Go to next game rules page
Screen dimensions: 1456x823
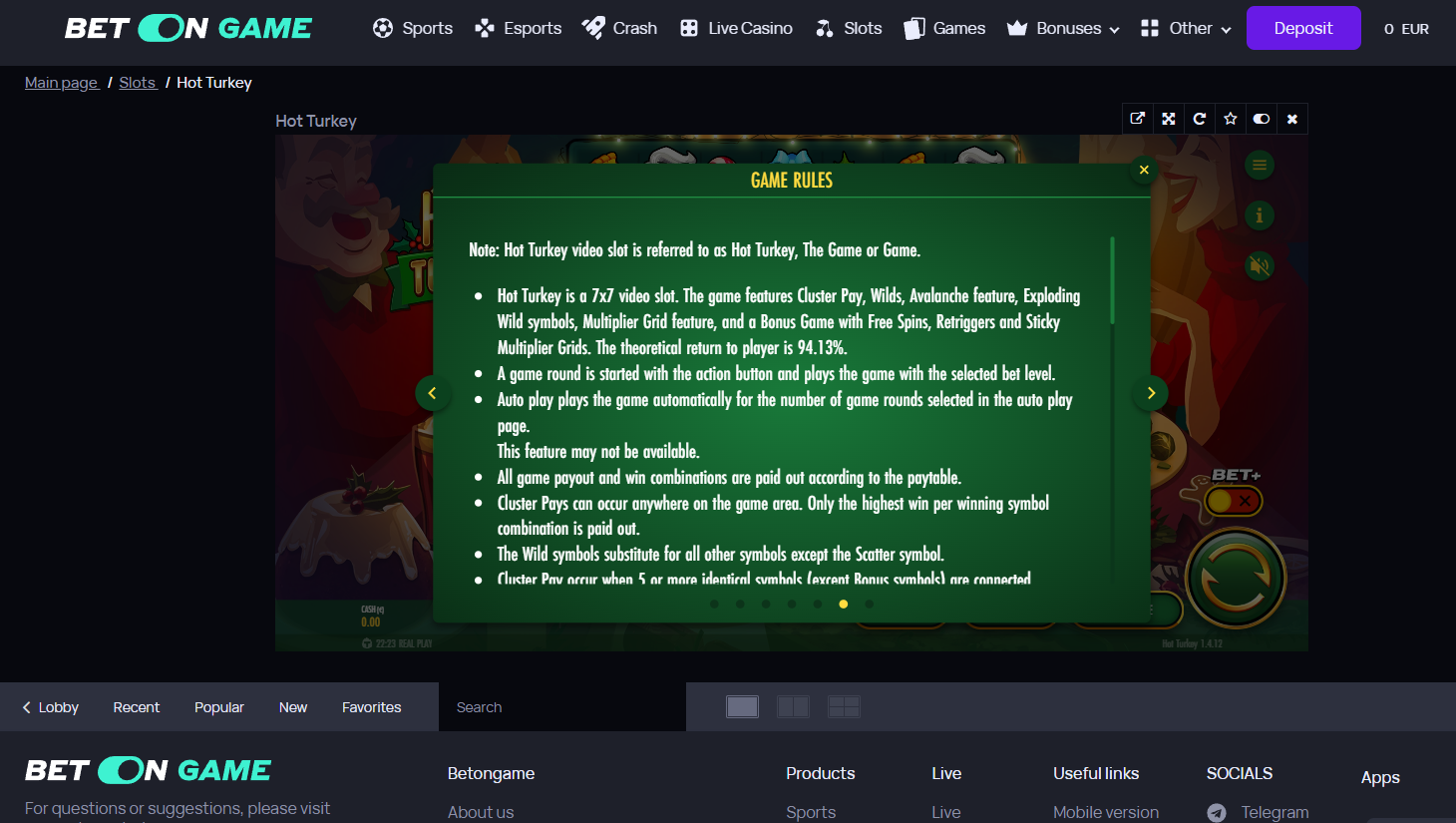1151,393
